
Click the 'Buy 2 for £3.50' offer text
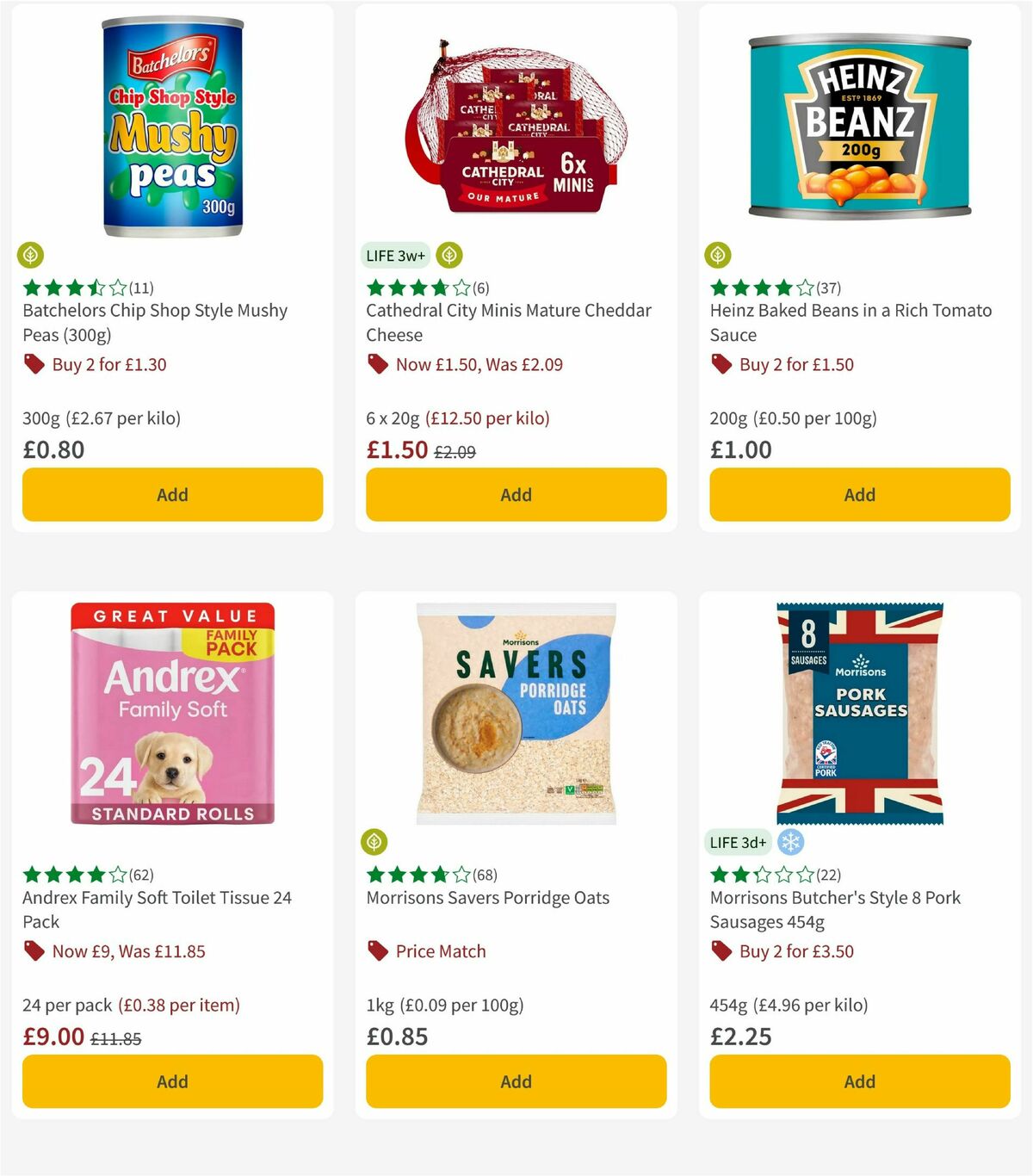(796, 951)
